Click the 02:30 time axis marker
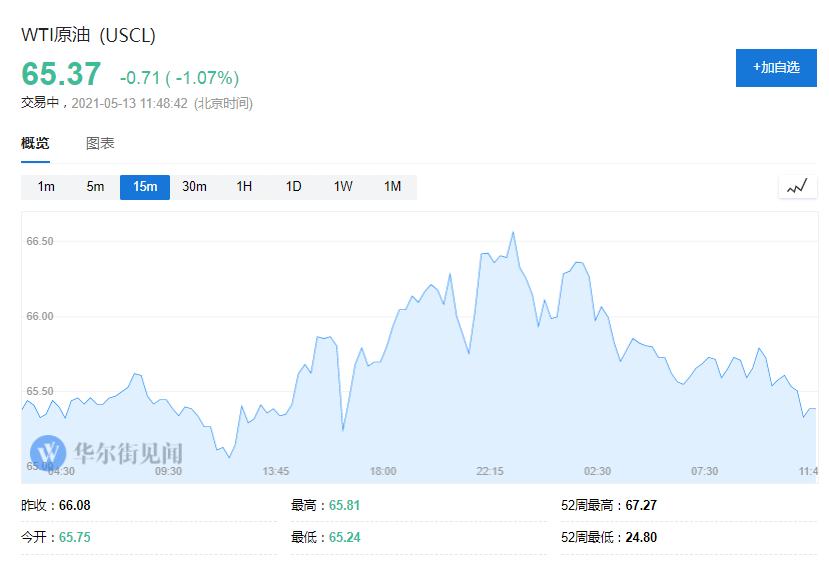 (x=597, y=471)
